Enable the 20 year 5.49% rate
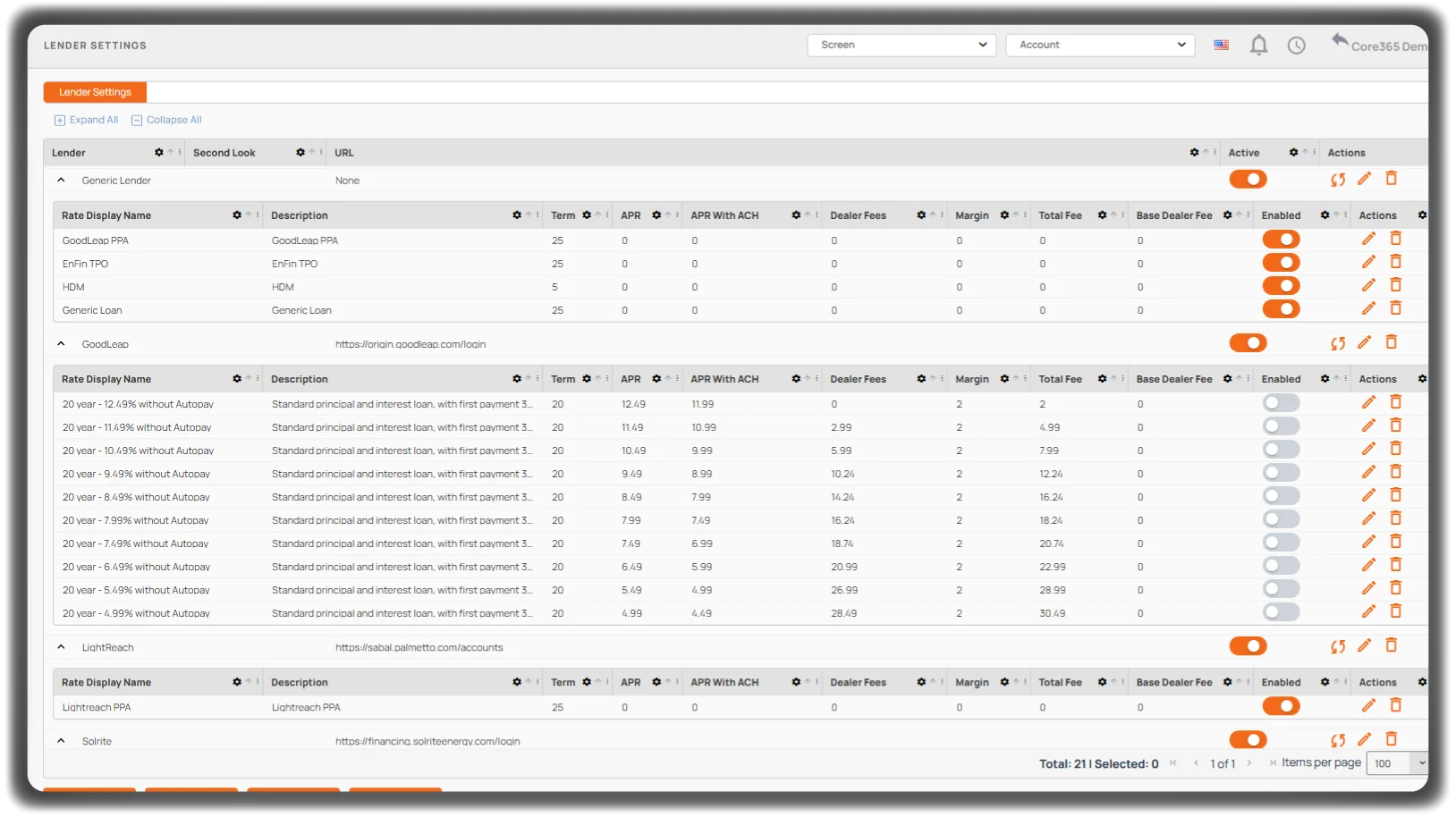 coord(1281,589)
